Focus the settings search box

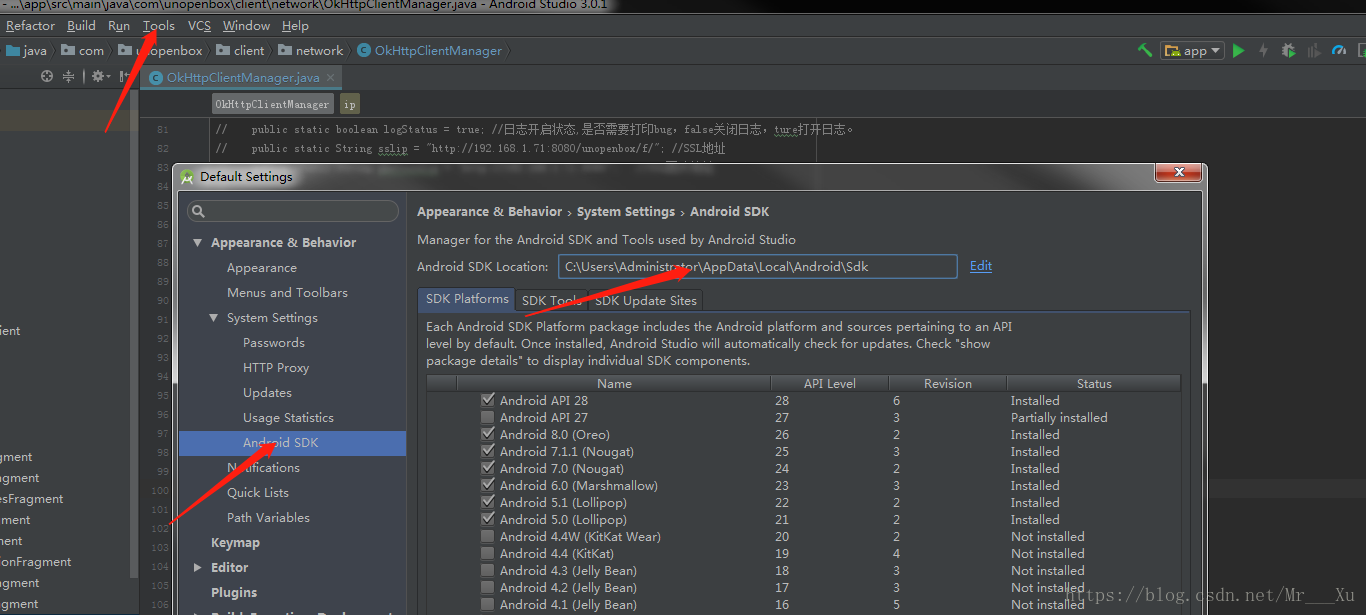(293, 211)
